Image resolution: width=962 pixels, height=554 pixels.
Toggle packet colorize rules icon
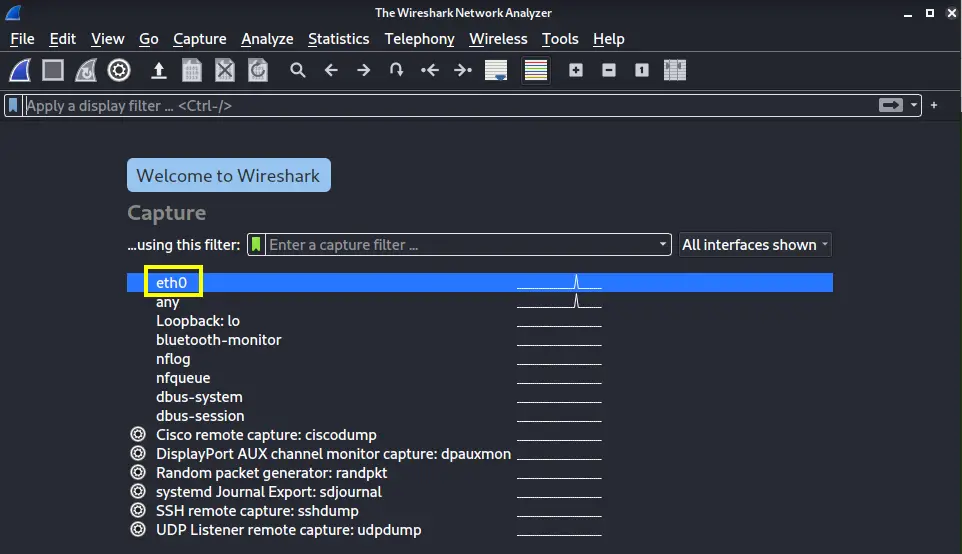[536, 70]
